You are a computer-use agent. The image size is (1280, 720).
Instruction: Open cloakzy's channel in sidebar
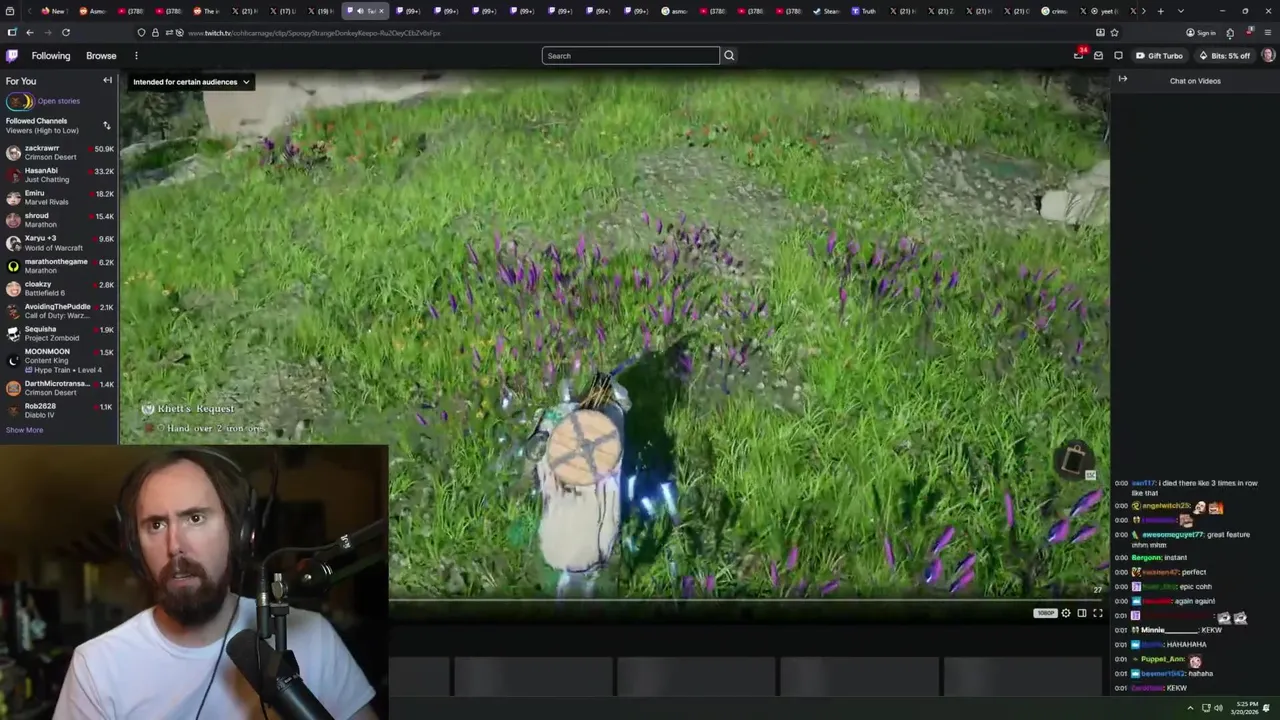click(x=59, y=288)
